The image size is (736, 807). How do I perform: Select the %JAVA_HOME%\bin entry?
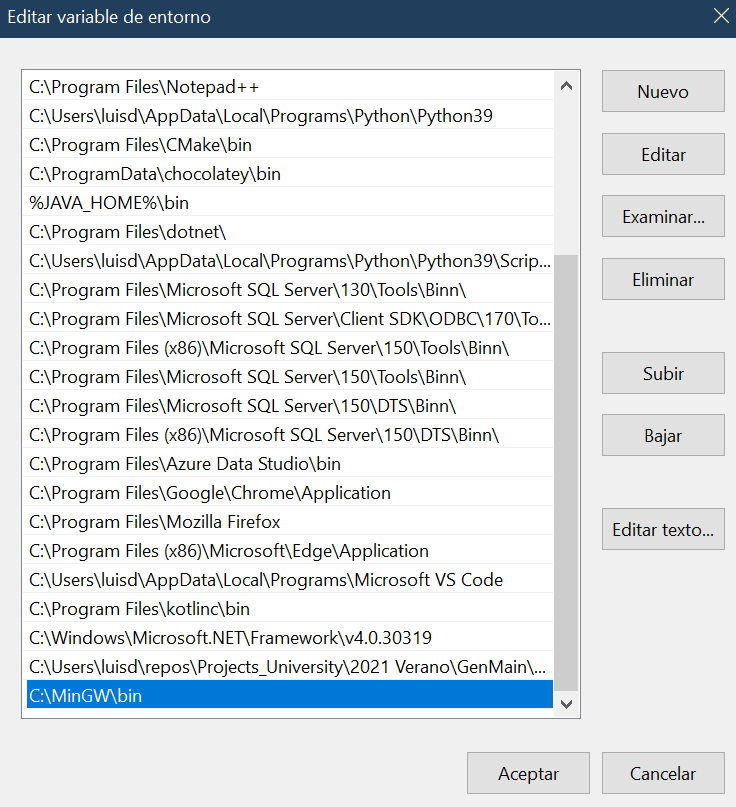pos(290,203)
